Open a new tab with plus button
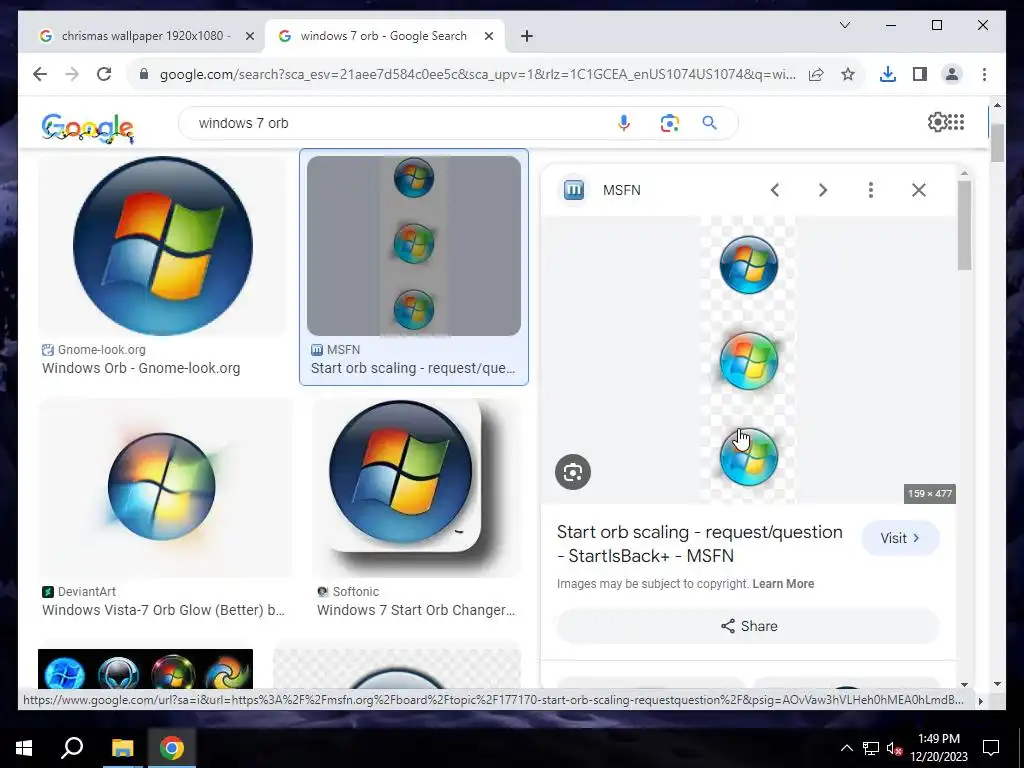The height and width of the screenshot is (768, 1024). tap(527, 36)
